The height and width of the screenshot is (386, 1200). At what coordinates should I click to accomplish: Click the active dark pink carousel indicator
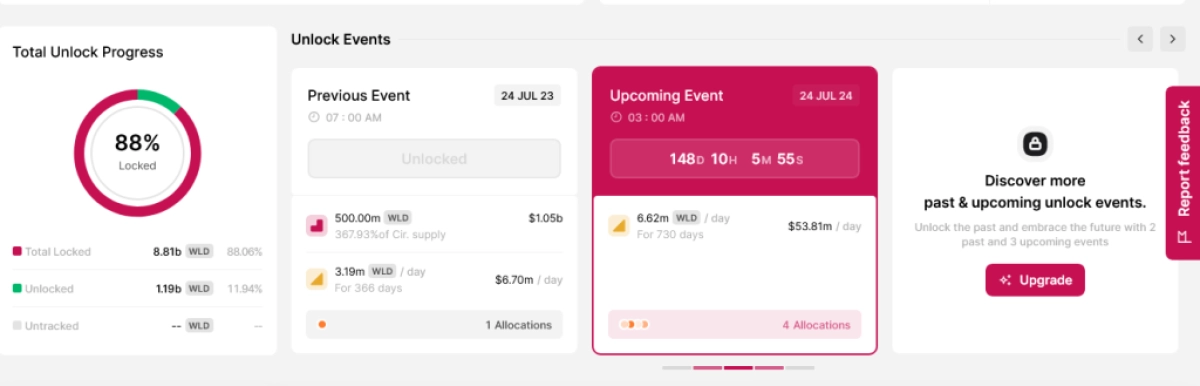pos(738,368)
